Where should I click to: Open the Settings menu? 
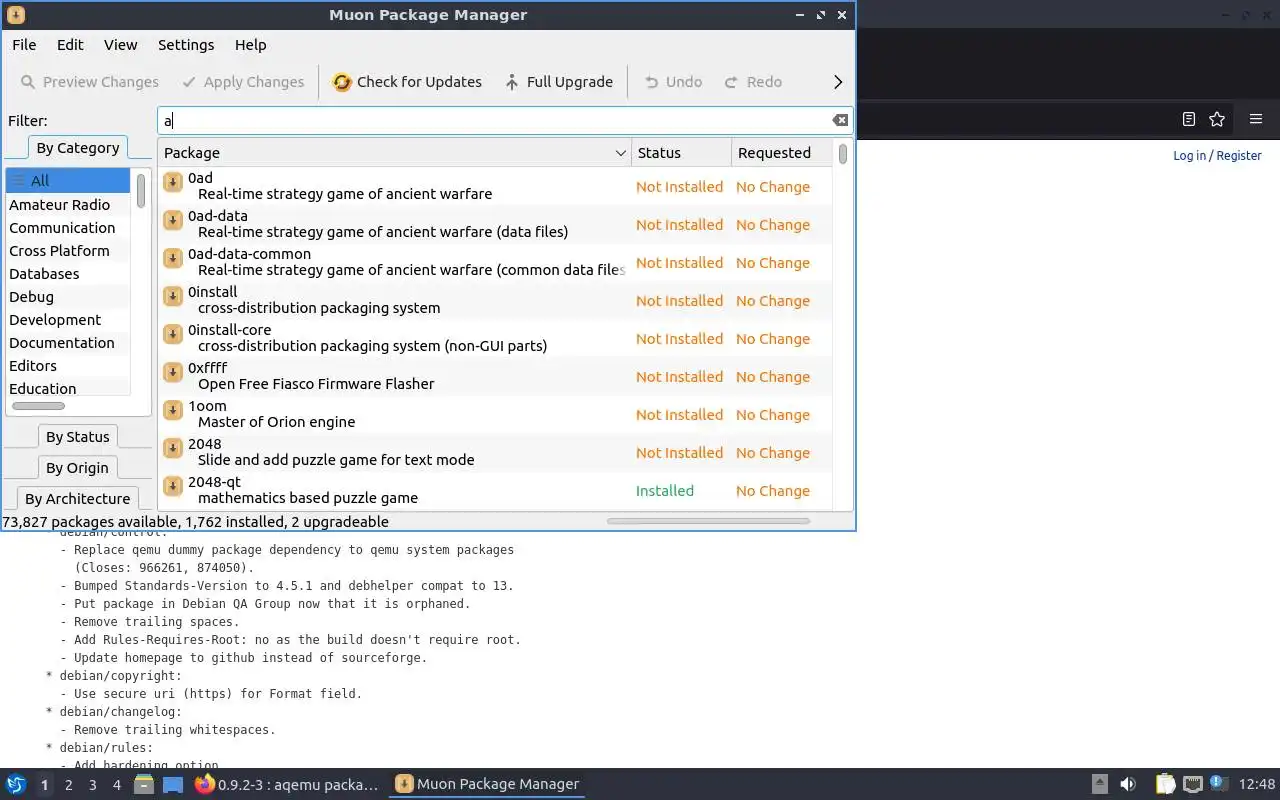186,45
